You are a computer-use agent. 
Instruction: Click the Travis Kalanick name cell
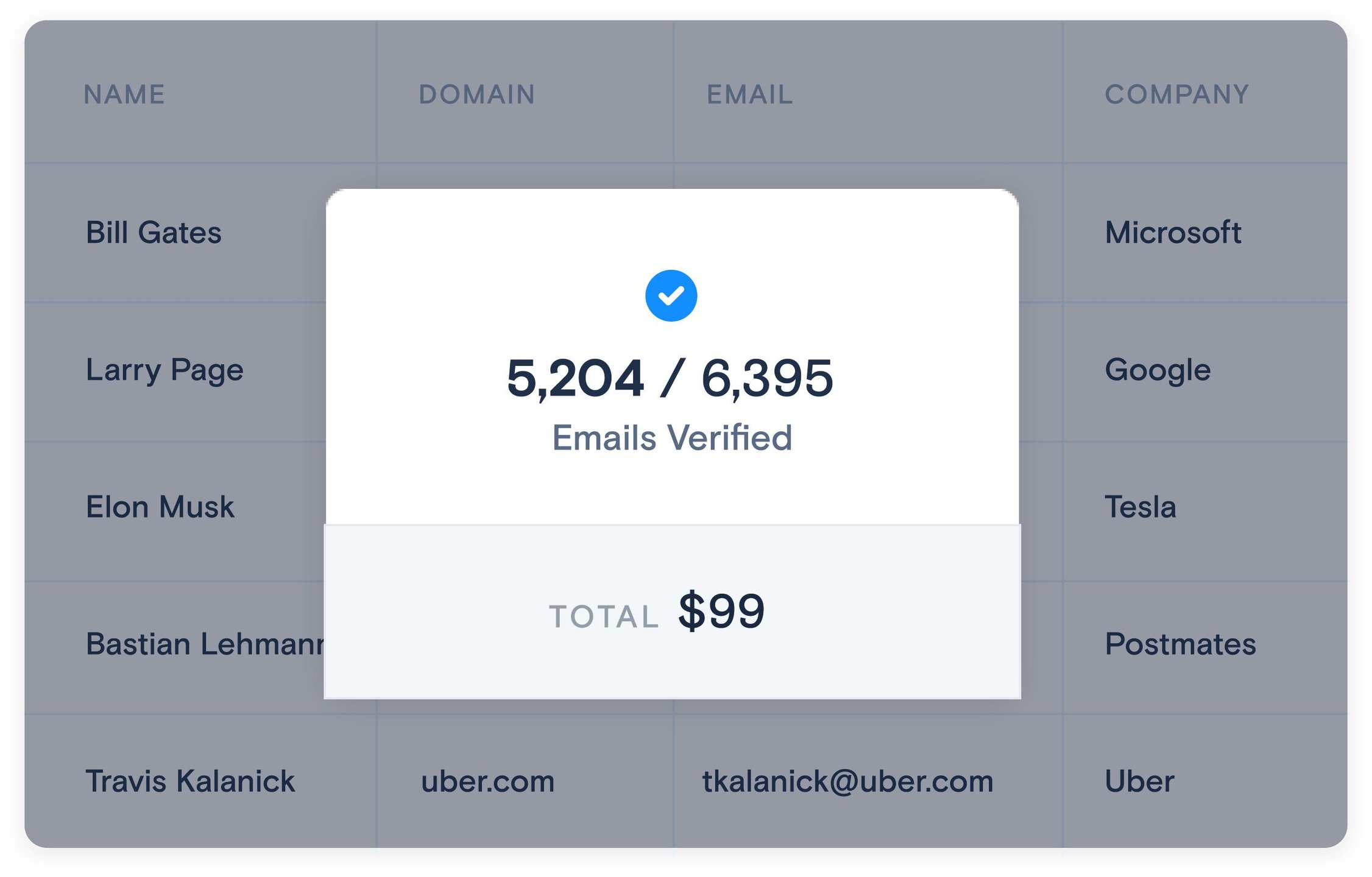pos(190,781)
